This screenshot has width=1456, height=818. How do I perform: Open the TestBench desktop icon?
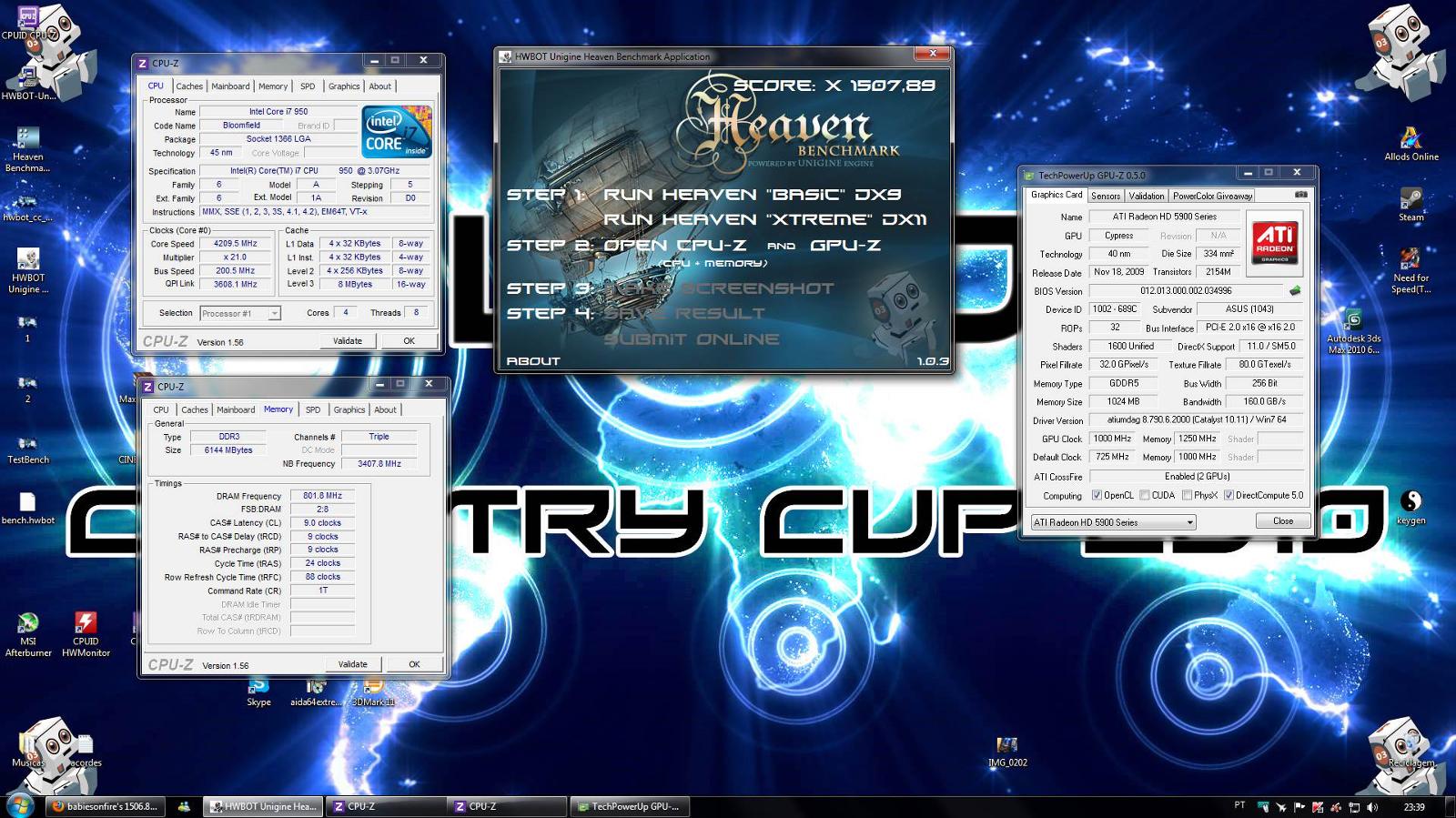pyautogui.click(x=27, y=448)
